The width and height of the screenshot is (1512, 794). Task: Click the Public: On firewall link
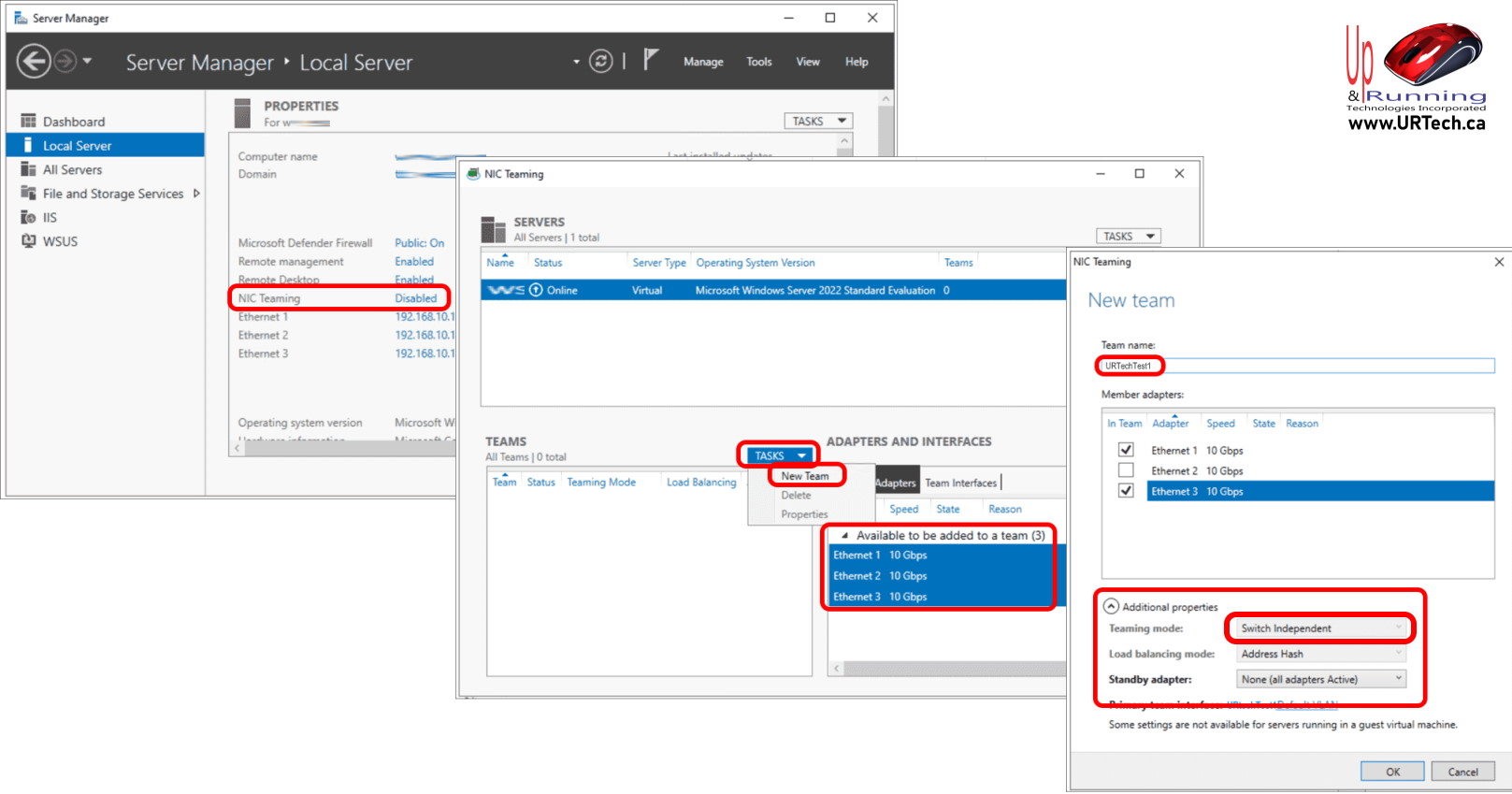(x=420, y=243)
